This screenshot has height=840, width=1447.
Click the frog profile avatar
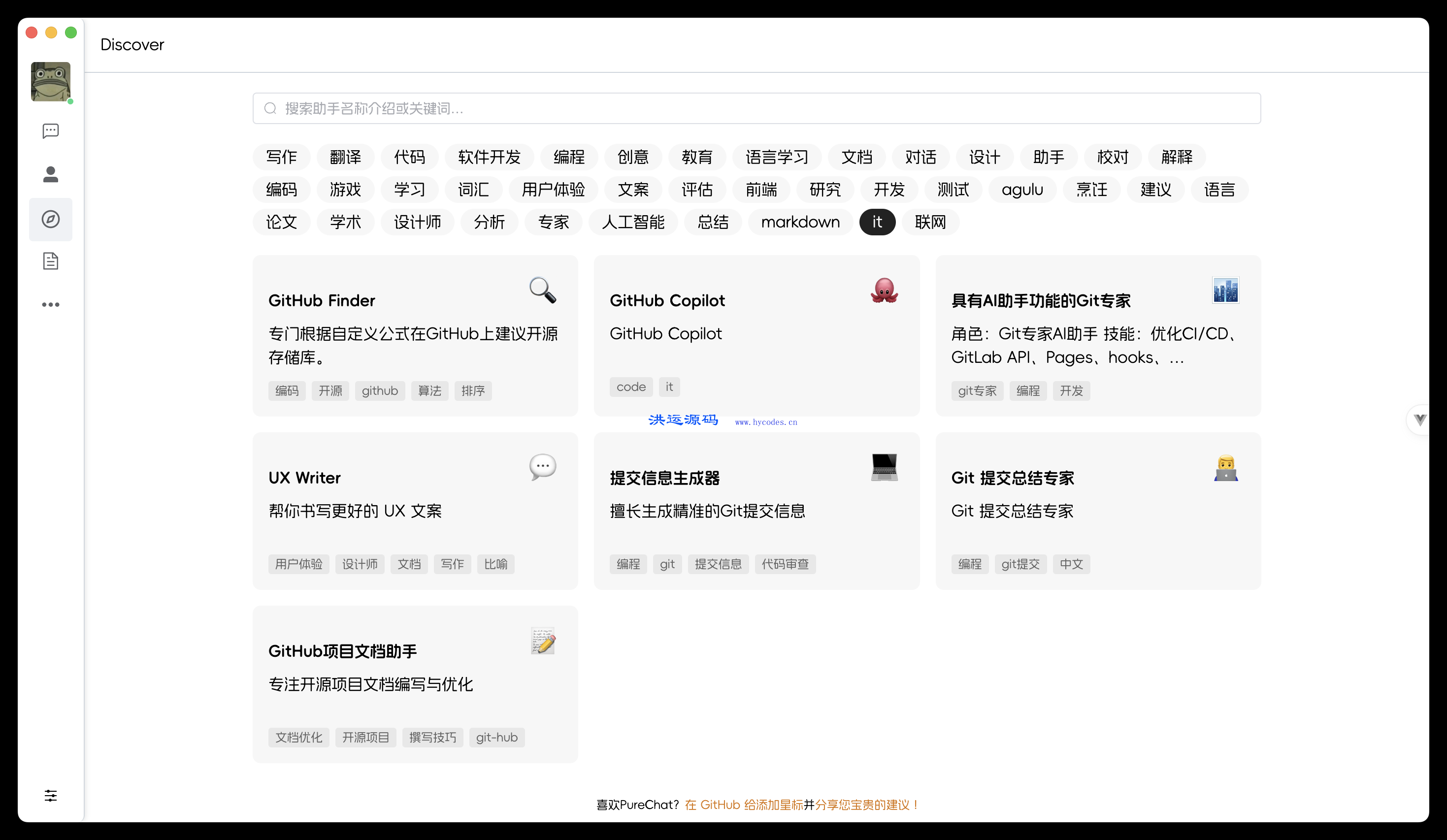pyautogui.click(x=51, y=82)
